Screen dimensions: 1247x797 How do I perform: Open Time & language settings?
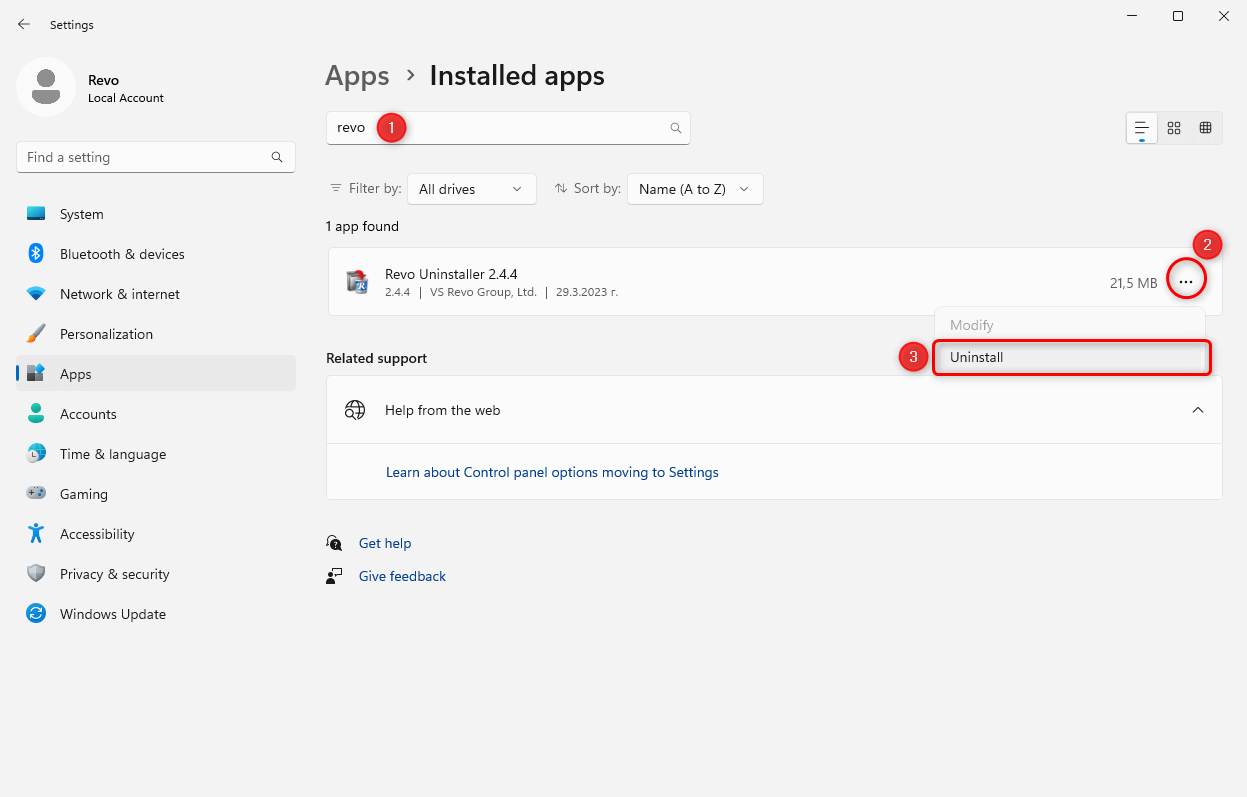156,454
